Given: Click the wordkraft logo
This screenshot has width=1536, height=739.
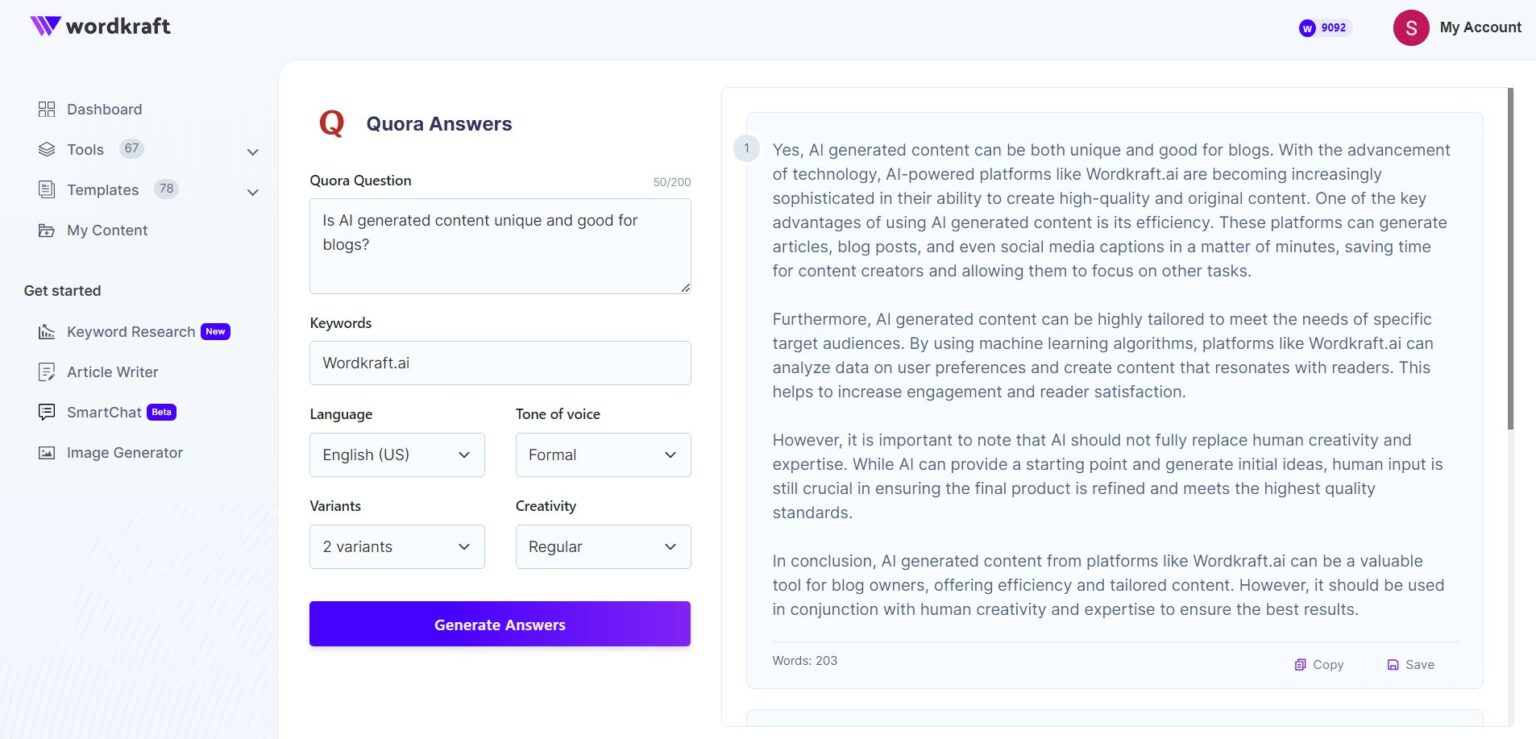Looking at the screenshot, I should click(x=100, y=26).
